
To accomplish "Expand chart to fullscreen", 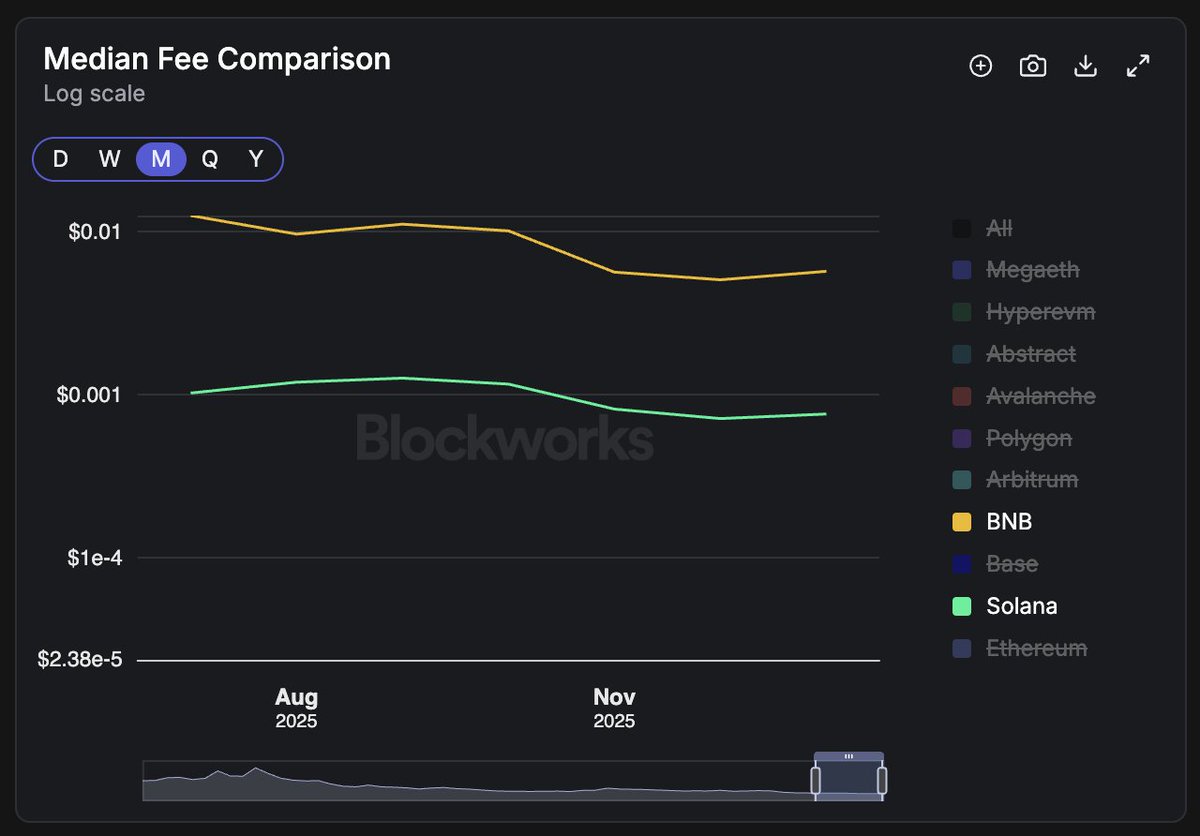I will coord(1138,66).
